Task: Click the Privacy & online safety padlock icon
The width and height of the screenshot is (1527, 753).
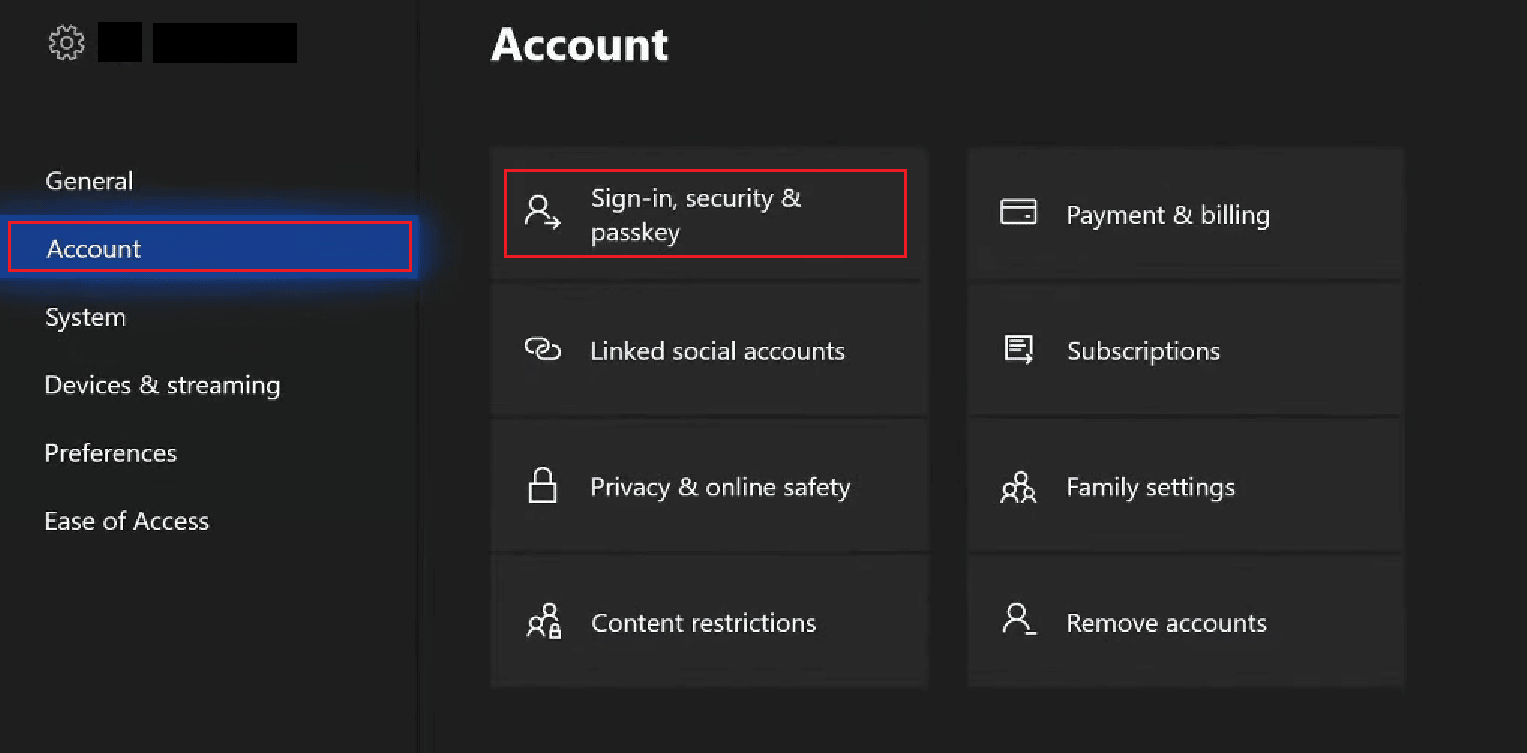Action: click(541, 486)
